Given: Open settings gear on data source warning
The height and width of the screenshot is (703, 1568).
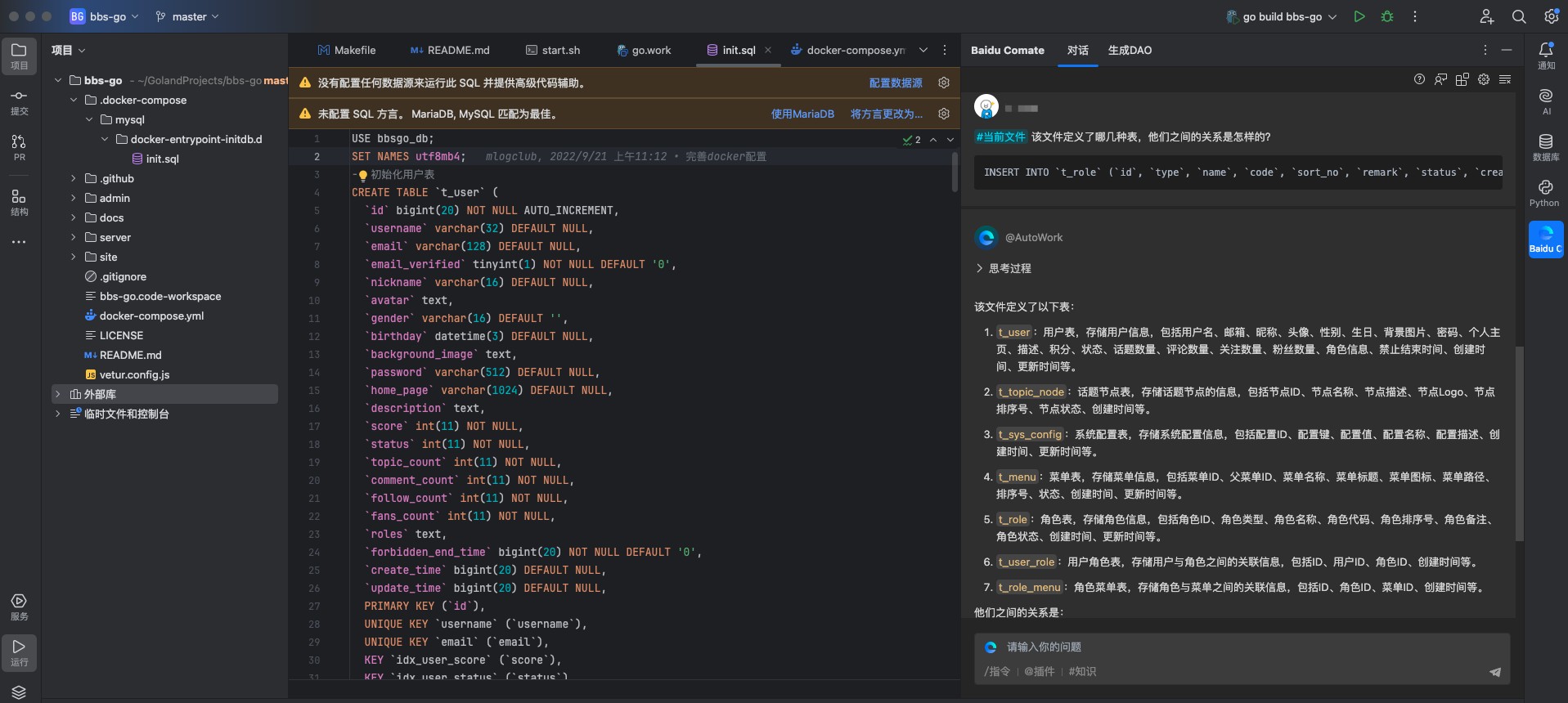Looking at the screenshot, I should pyautogui.click(x=944, y=83).
